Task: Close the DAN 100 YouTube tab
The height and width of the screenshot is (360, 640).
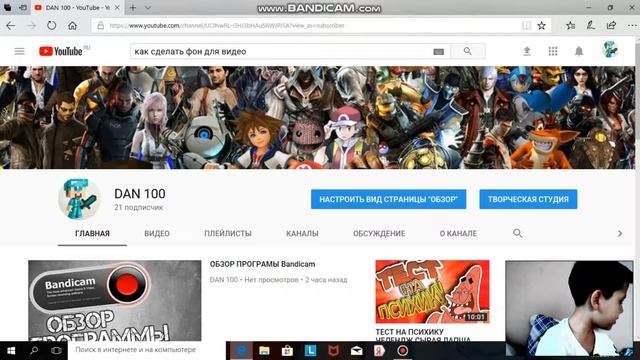Action: pos(117,7)
